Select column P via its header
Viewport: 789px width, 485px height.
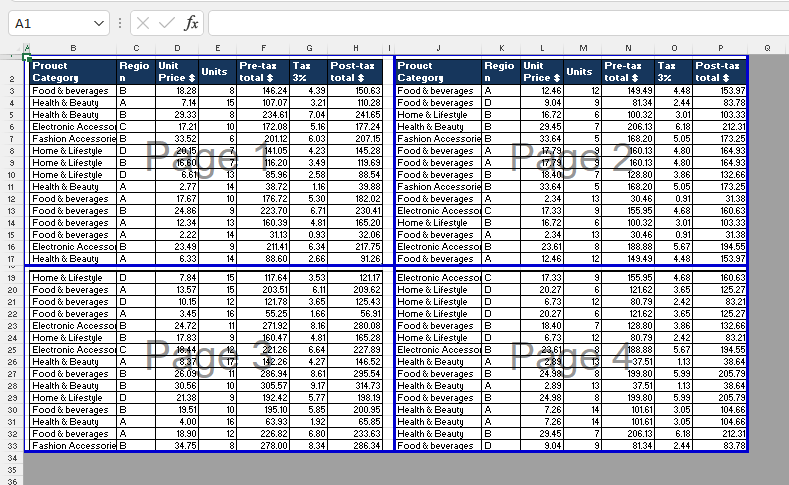pos(721,48)
